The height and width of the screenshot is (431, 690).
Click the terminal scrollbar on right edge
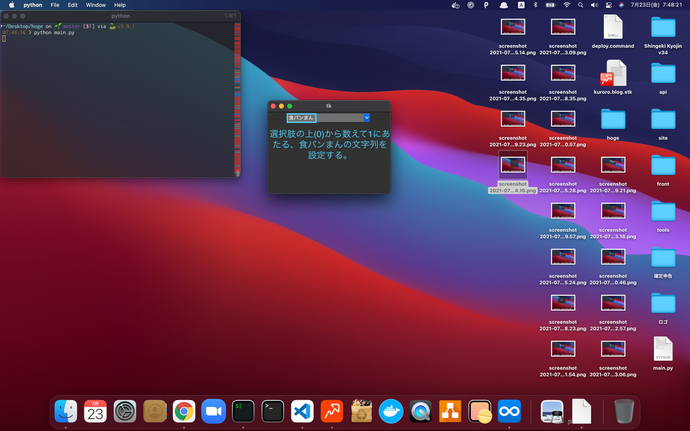click(238, 99)
